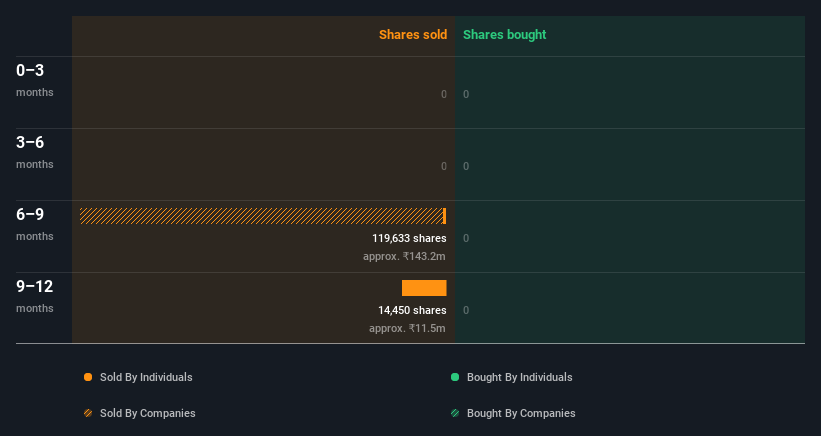Click the 9–12 months row label
The image size is (821, 436).
35,297
